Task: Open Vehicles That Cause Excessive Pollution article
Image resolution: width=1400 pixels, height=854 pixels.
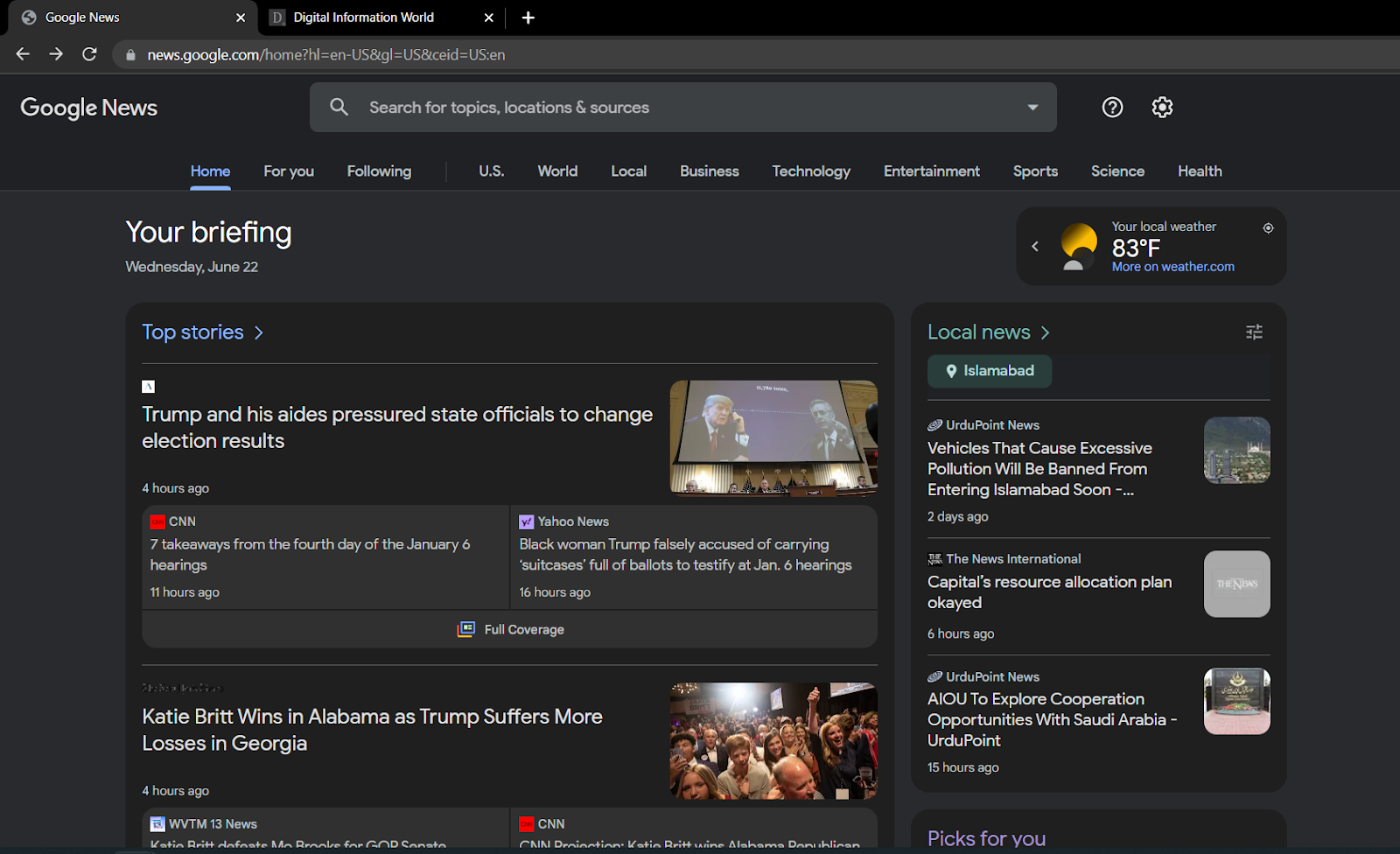Action: [1039, 469]
